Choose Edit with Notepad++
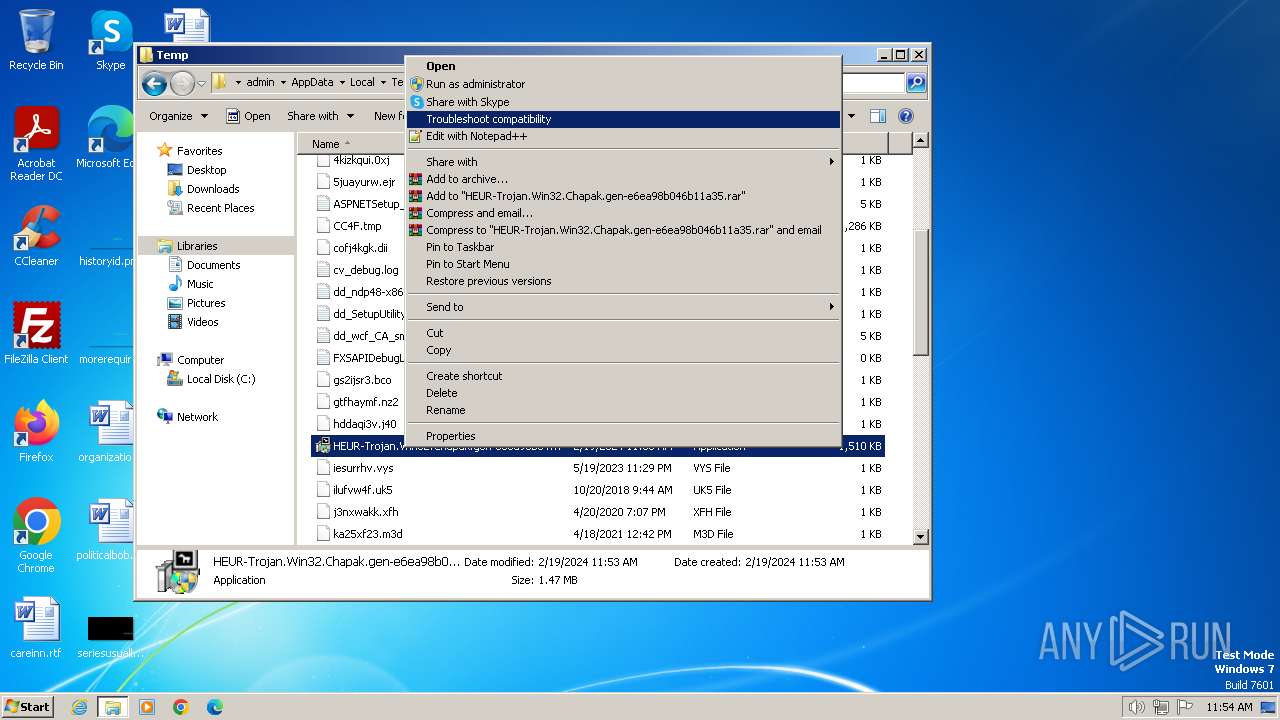The height and width of the screenshot is (720, 1280). [x=623, y=136]
